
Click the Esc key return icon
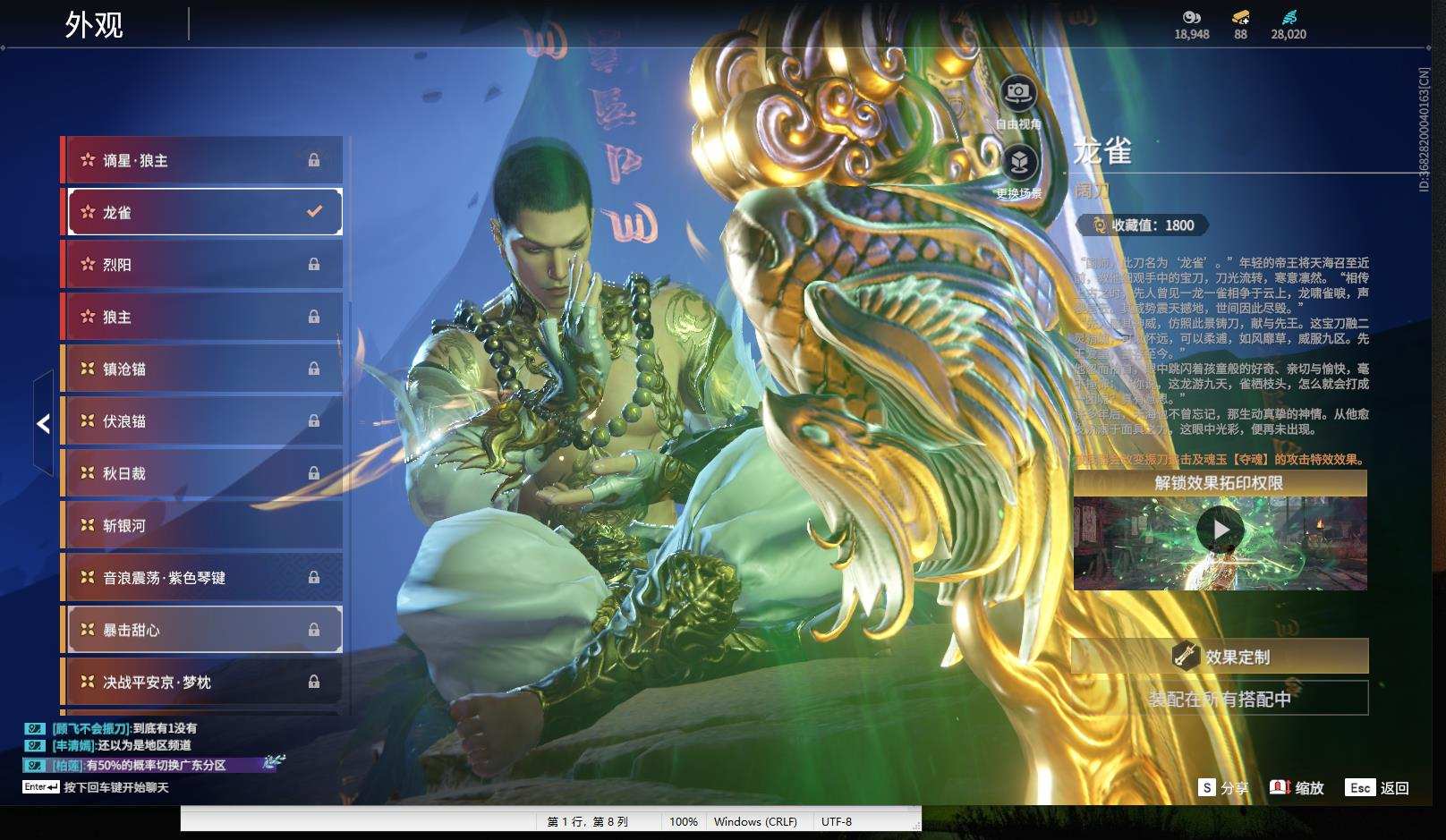[1360, 787]
